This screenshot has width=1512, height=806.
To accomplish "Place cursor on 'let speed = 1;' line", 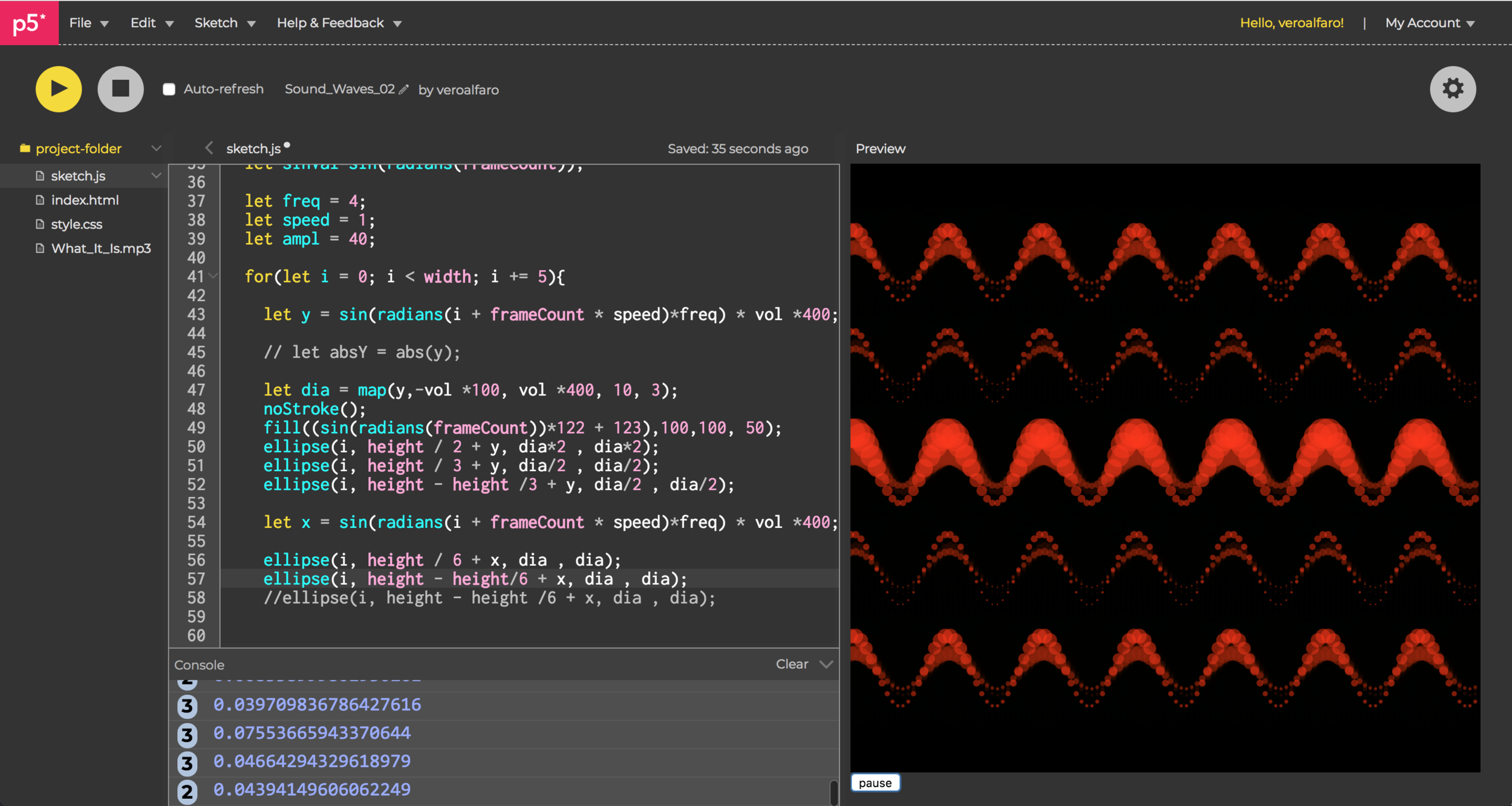I will pyautogui.click(x=310, y=220).
